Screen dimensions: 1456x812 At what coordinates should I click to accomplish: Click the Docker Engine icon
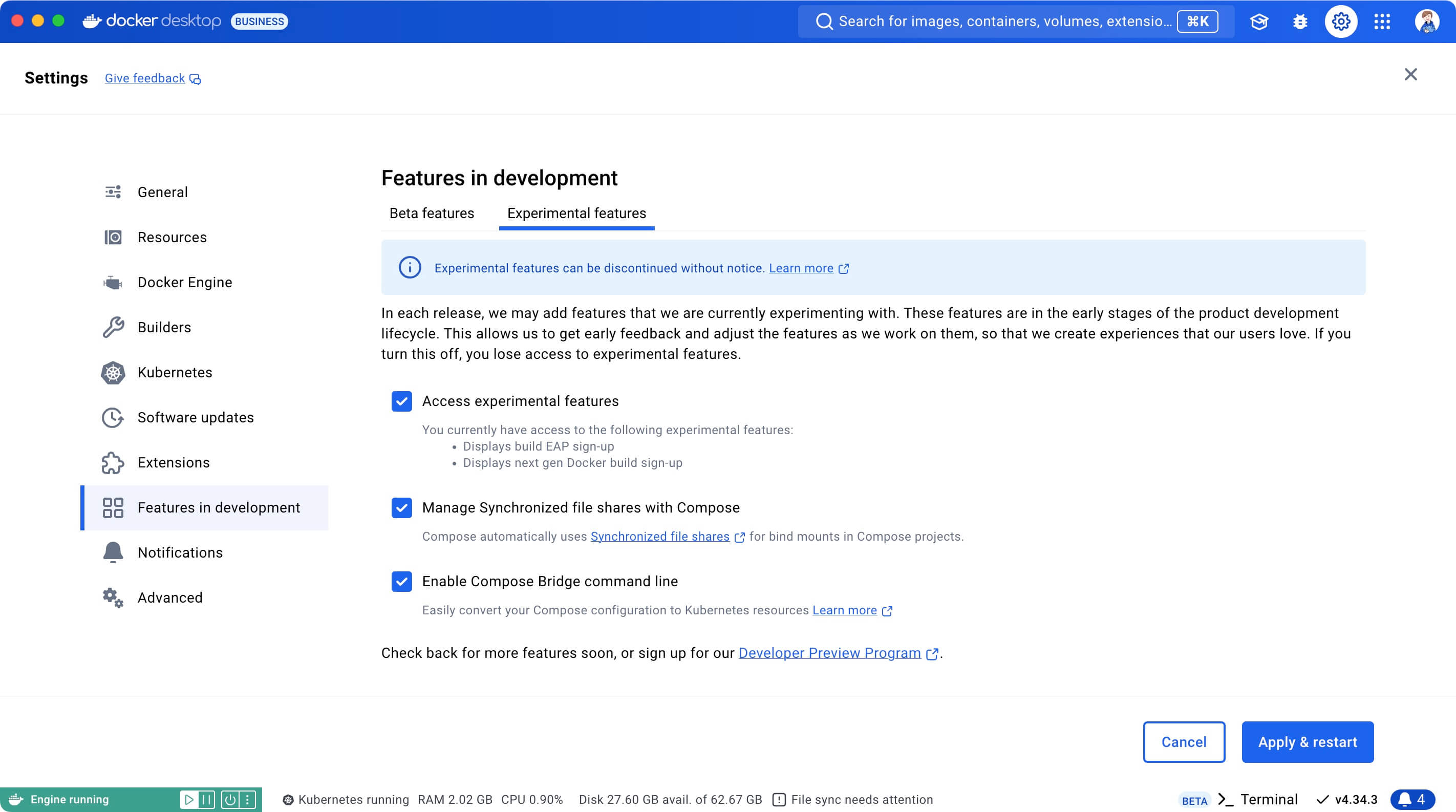(x=113, y=282)
